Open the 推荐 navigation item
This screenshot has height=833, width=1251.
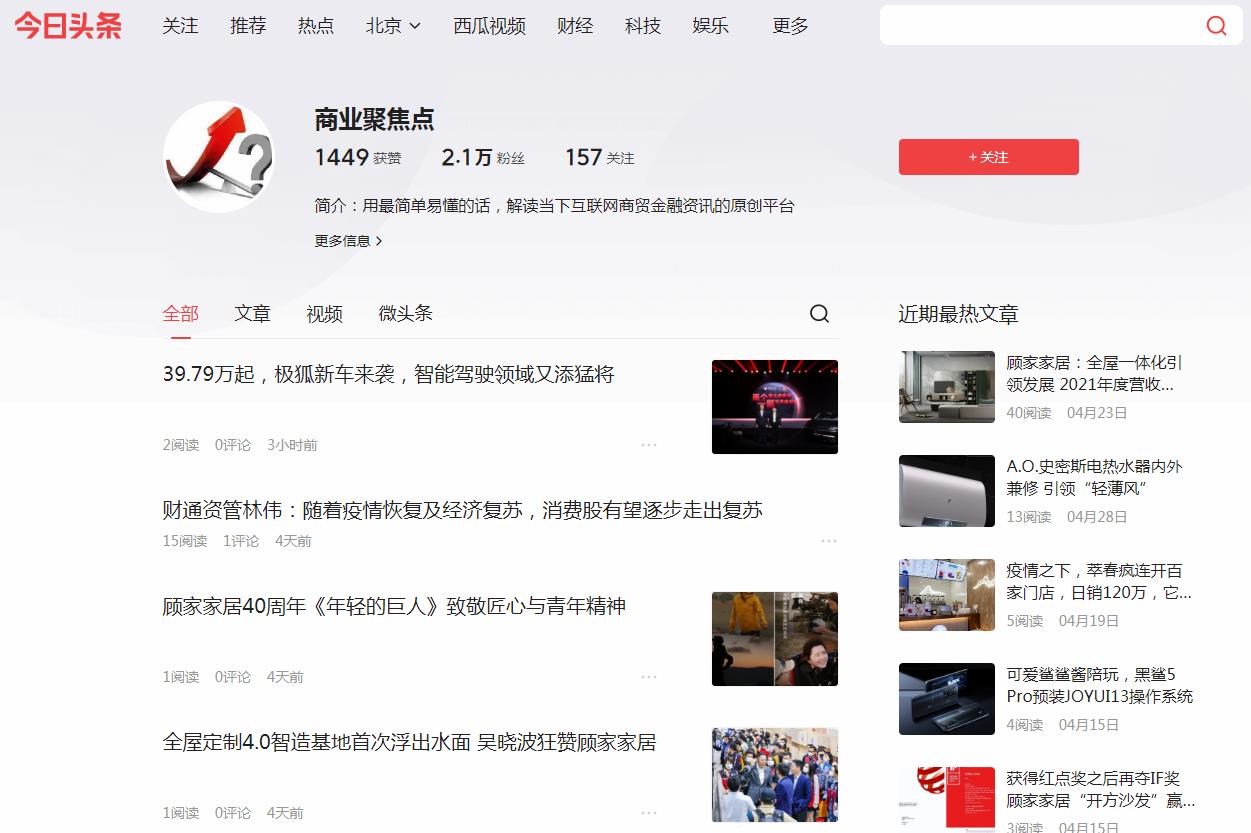(x=248, y=26)
